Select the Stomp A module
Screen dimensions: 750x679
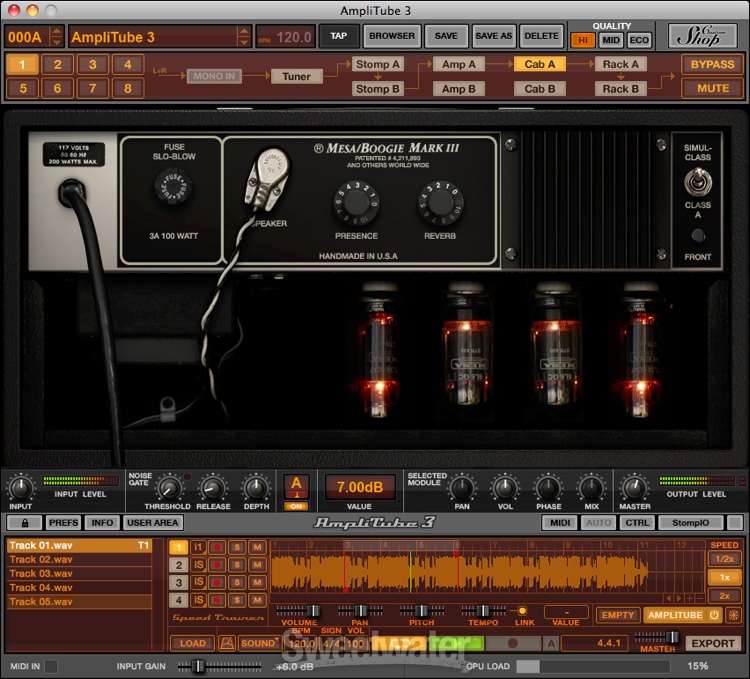377,64
